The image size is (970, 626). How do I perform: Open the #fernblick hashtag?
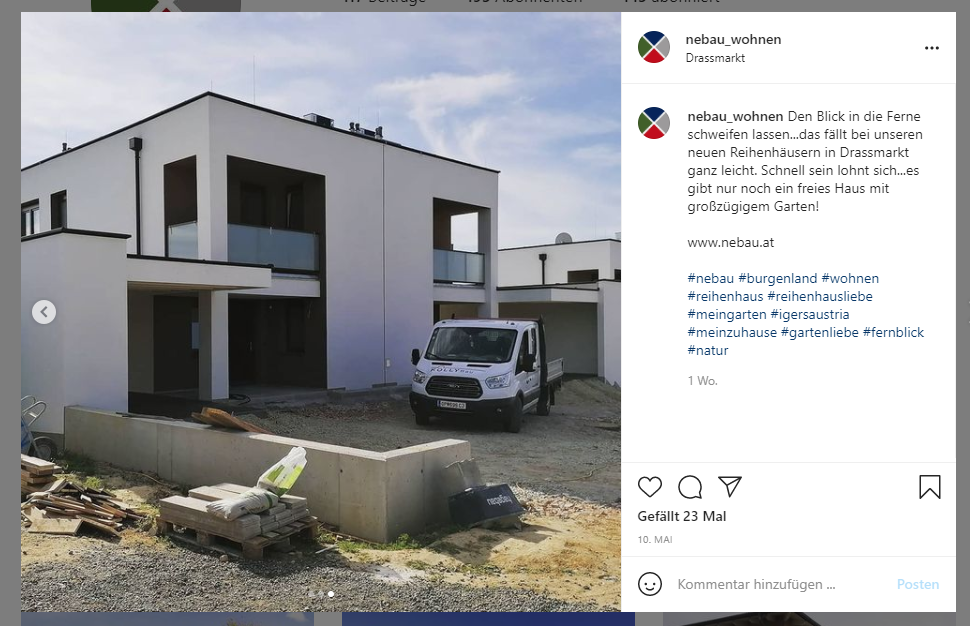(x=893, y=332)
